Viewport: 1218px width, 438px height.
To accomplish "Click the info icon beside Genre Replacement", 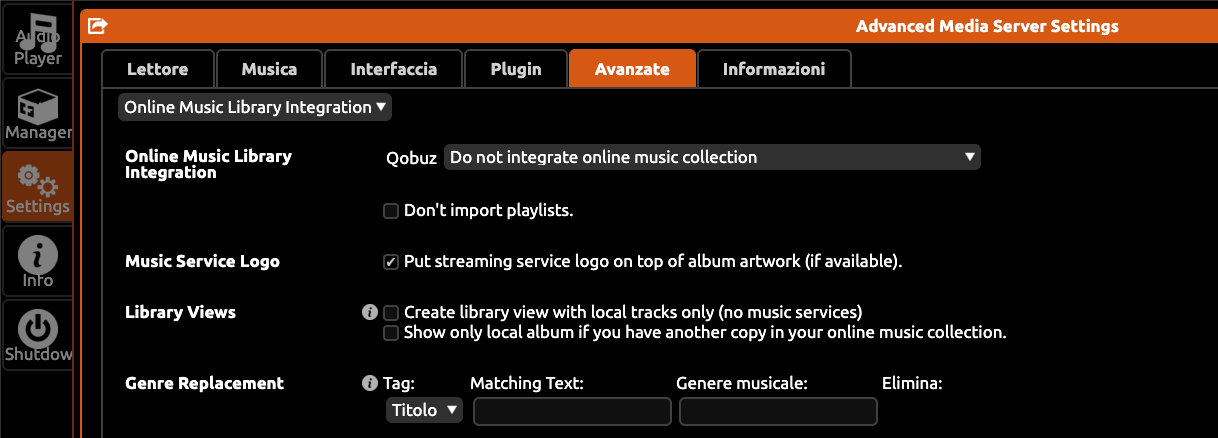I will coord(370,383).
